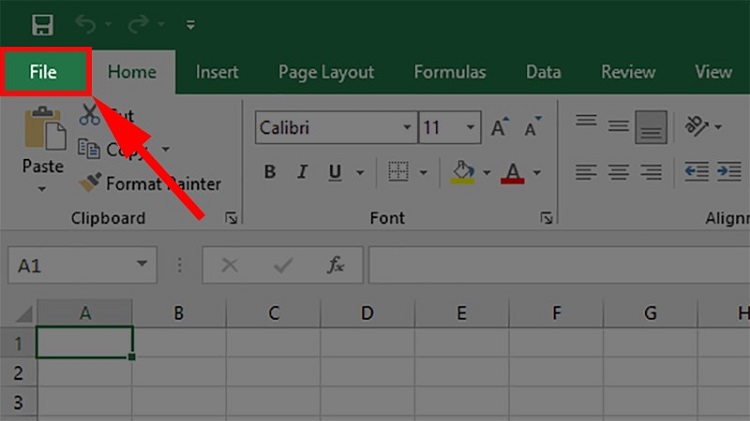Switch to the Data tab
750x421 pixels.
coord(543,72)
